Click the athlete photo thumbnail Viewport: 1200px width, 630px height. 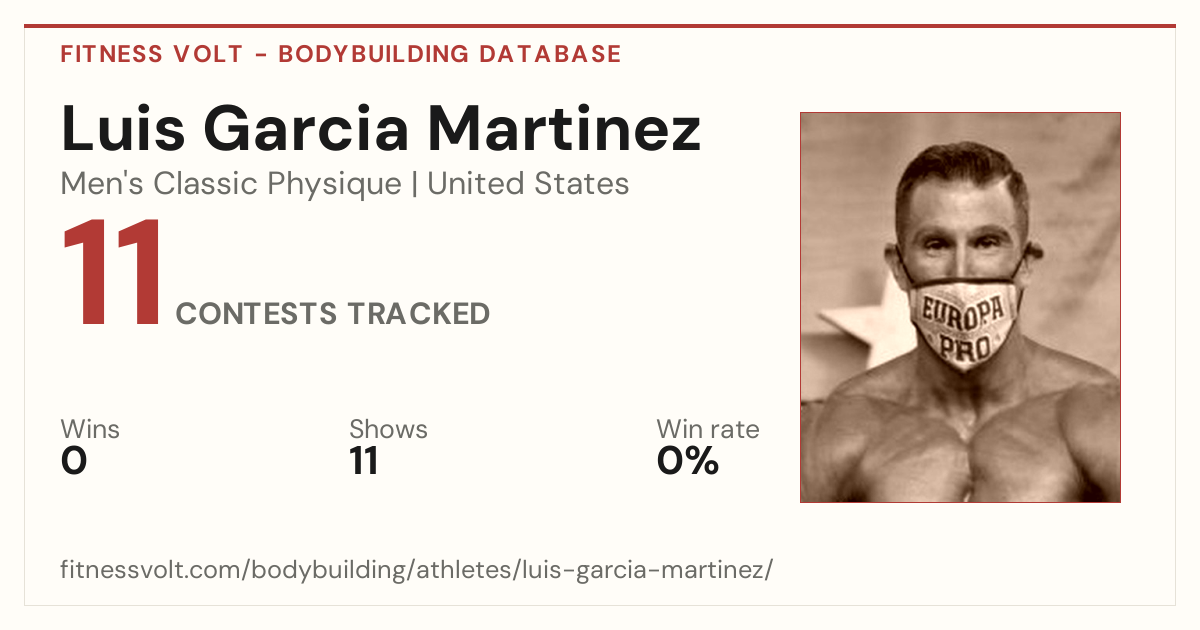click(960, 307)
